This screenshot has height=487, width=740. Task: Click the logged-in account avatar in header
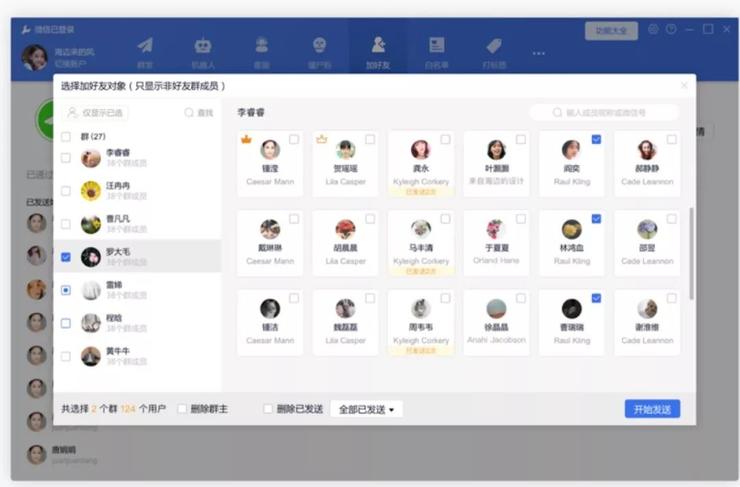pos(34,58)
